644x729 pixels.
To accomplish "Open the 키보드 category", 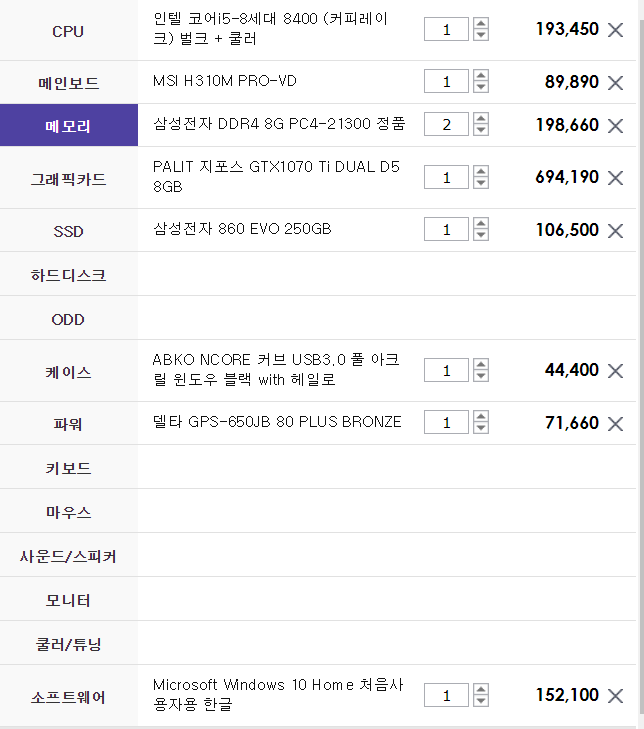I will 69,467.
